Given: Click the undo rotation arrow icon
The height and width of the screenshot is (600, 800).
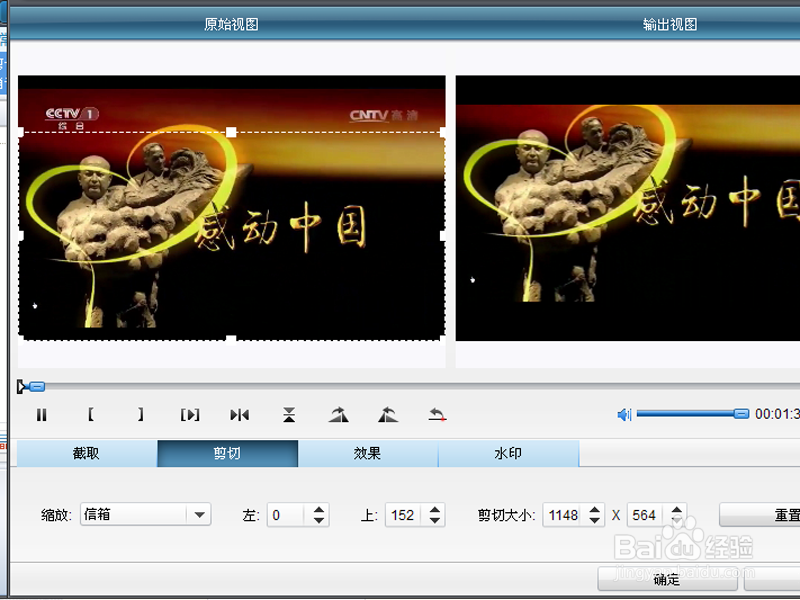Looking at the screenshot, I should [437, 415].
